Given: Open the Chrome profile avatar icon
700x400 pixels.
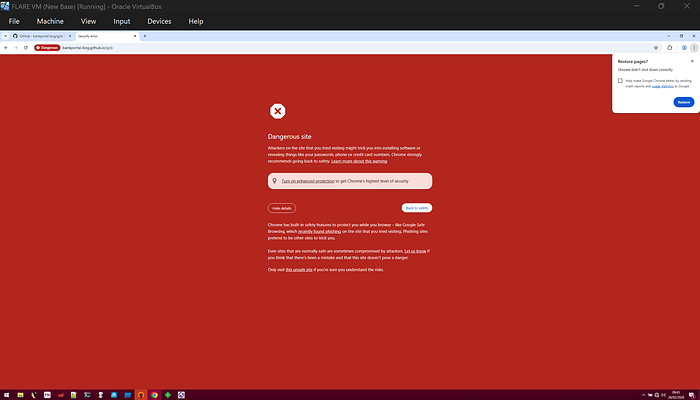Looking at the screenshot, I should point(684,48).
